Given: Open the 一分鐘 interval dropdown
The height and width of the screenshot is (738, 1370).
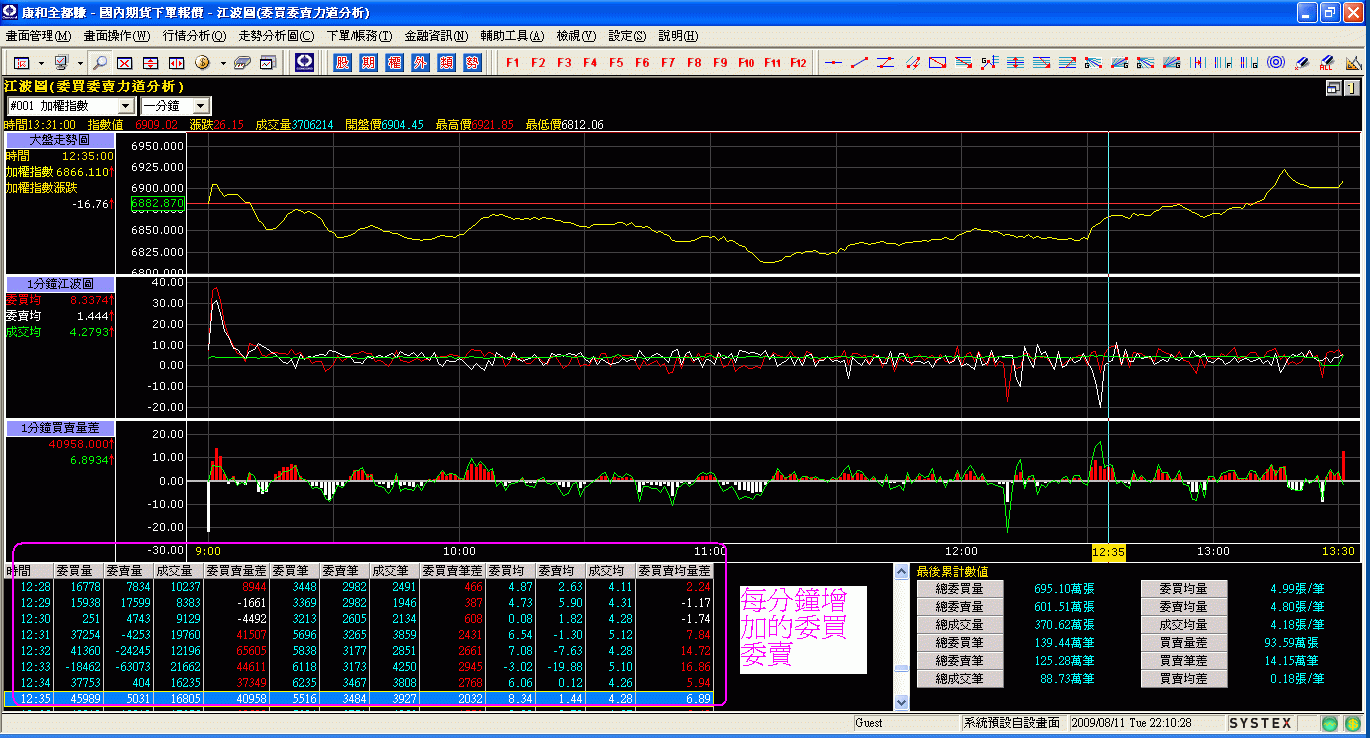Looking at the screenshot, I should point(201,106).
